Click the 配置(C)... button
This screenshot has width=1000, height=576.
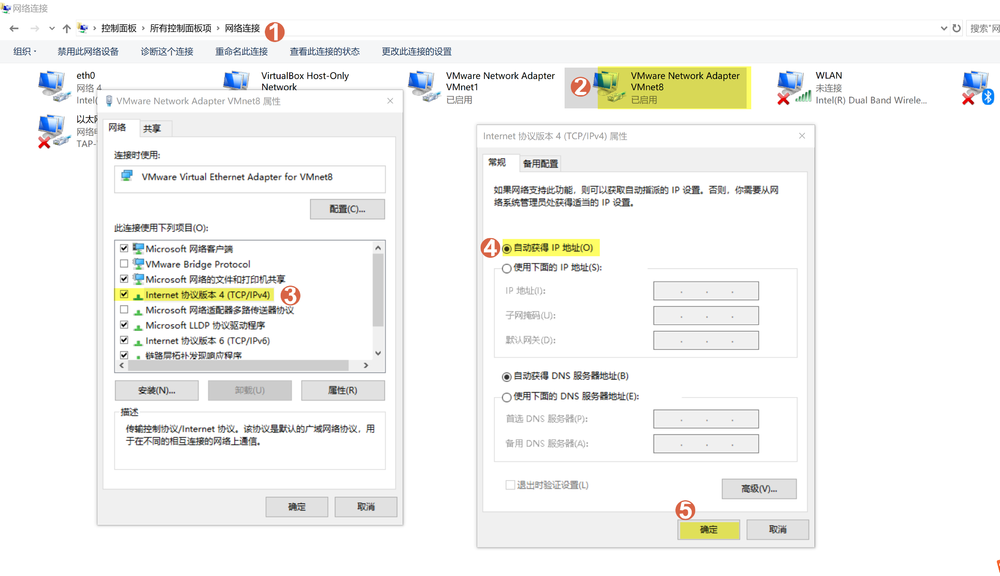[348, 209]
